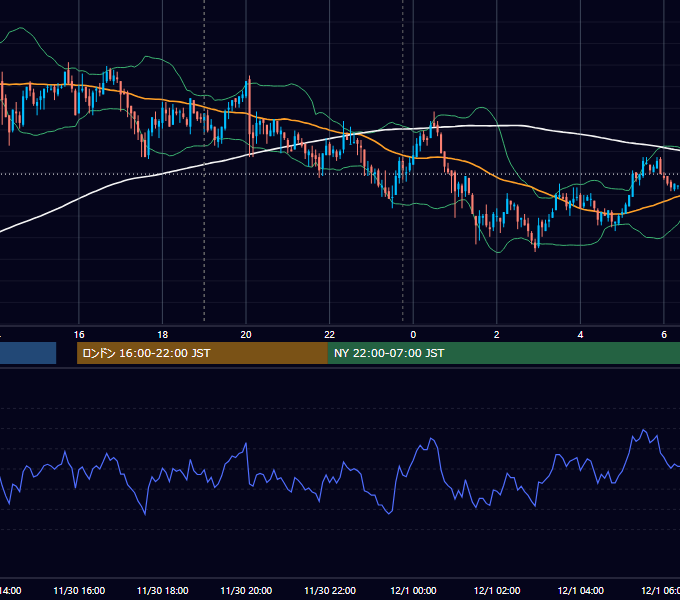Click the 11/30 16:00 bottom time label

point(79,591)
